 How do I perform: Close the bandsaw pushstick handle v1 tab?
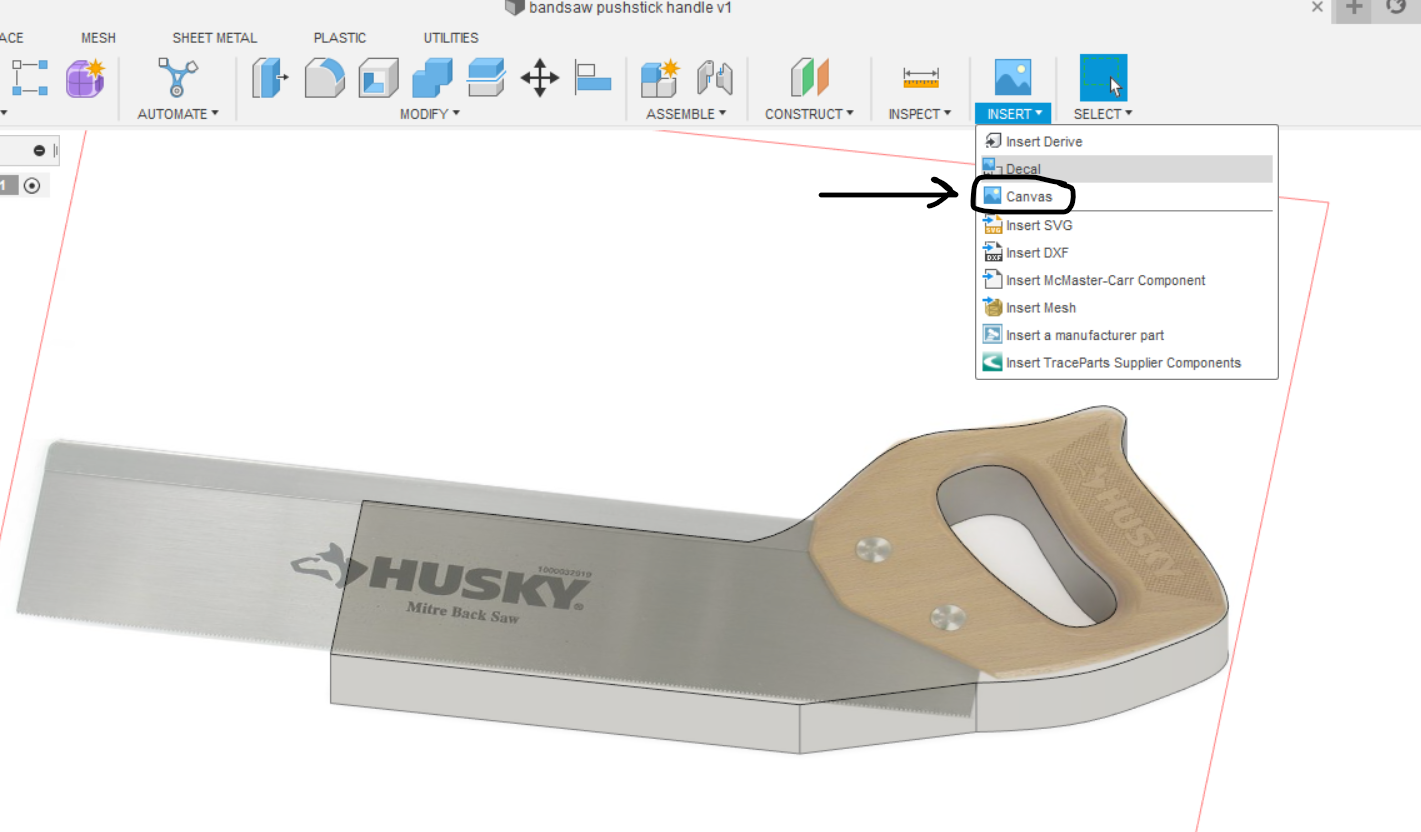[1318, 7]
